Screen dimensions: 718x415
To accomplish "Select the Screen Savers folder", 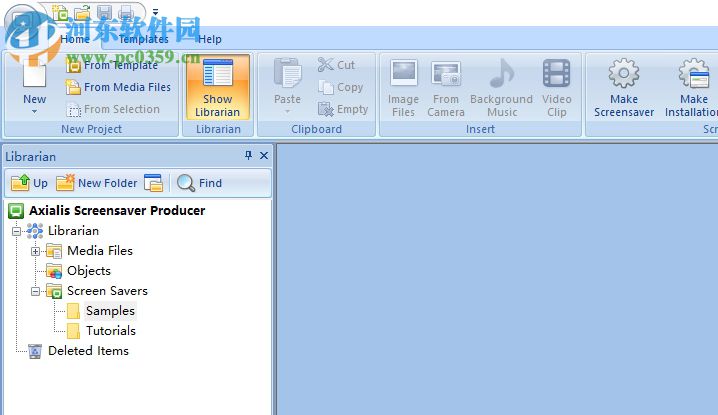I will [x=107, y=291].
